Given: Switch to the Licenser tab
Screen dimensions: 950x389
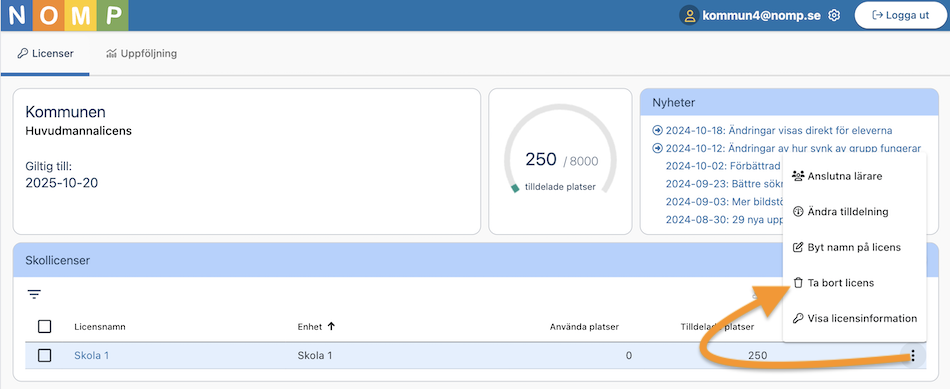Looking at the screenshot, I should click(45, 53).
